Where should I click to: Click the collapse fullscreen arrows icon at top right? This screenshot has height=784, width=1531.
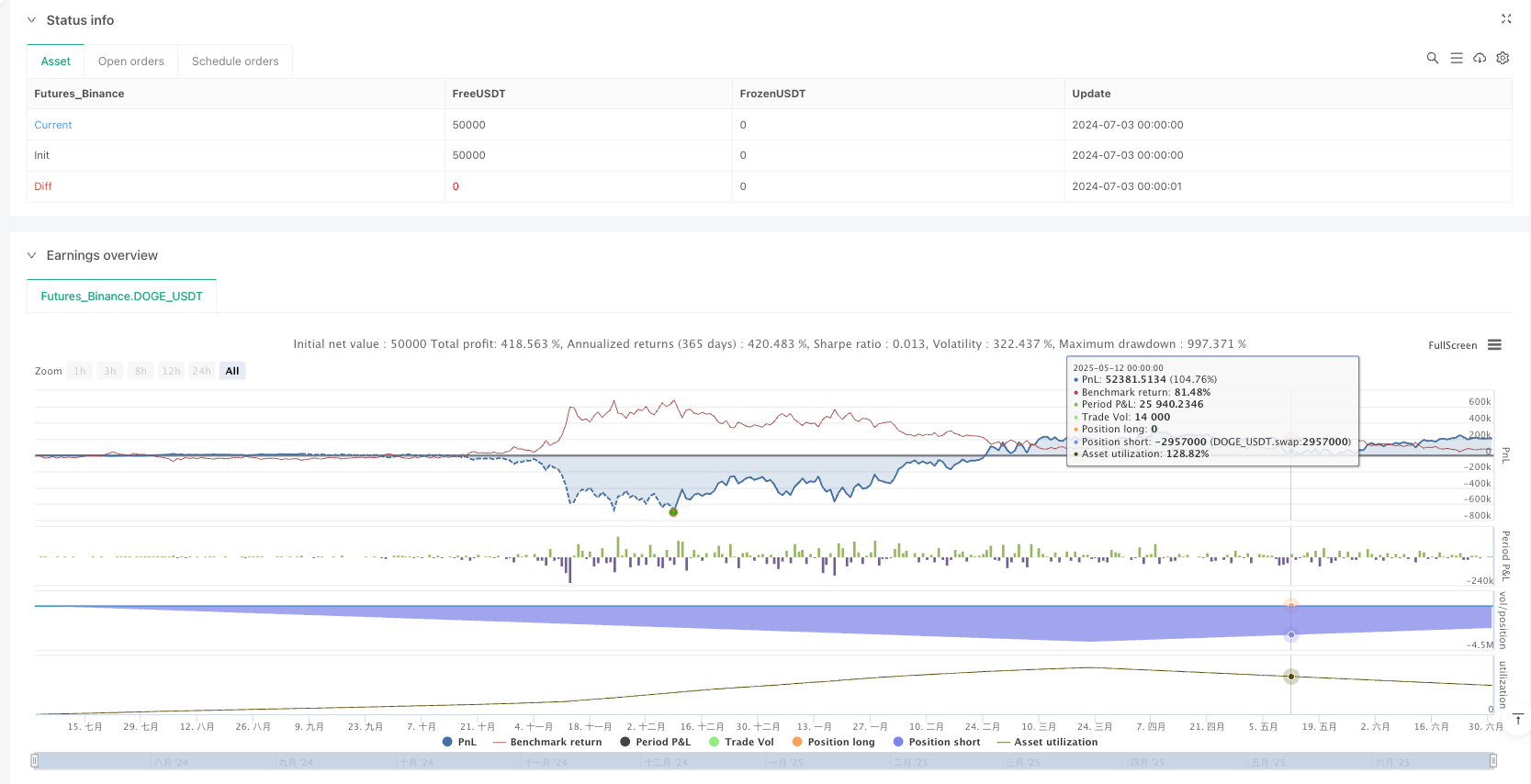[x=1506, y=18]
